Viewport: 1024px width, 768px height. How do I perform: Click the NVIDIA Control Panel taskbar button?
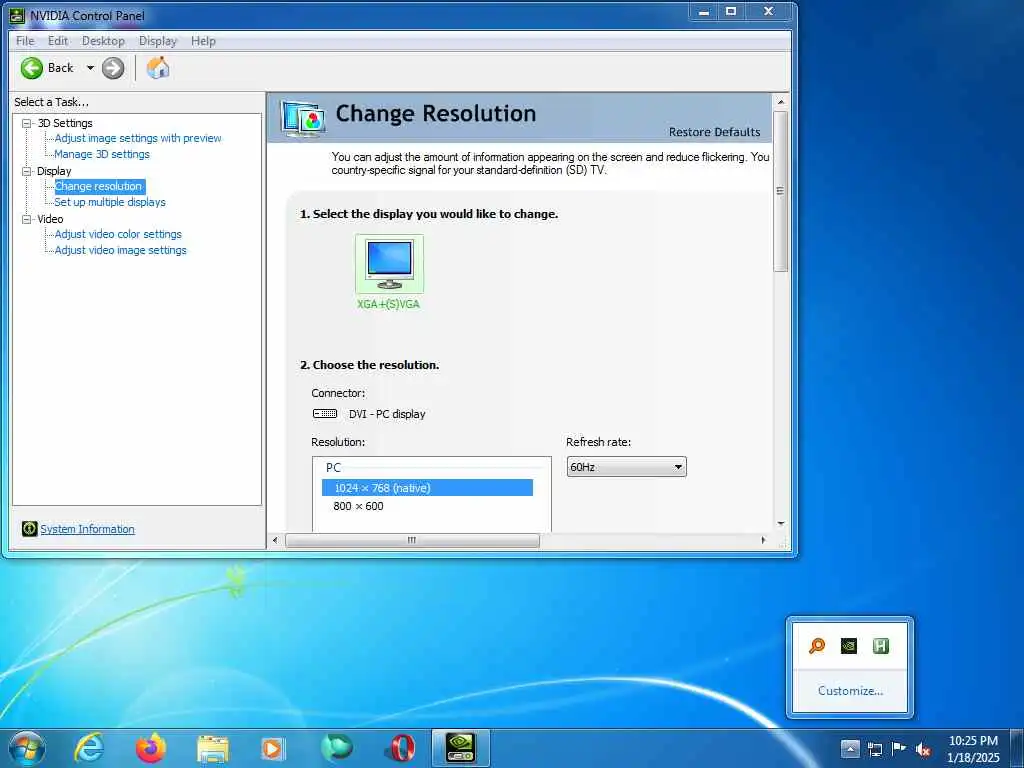coord(461,748)
